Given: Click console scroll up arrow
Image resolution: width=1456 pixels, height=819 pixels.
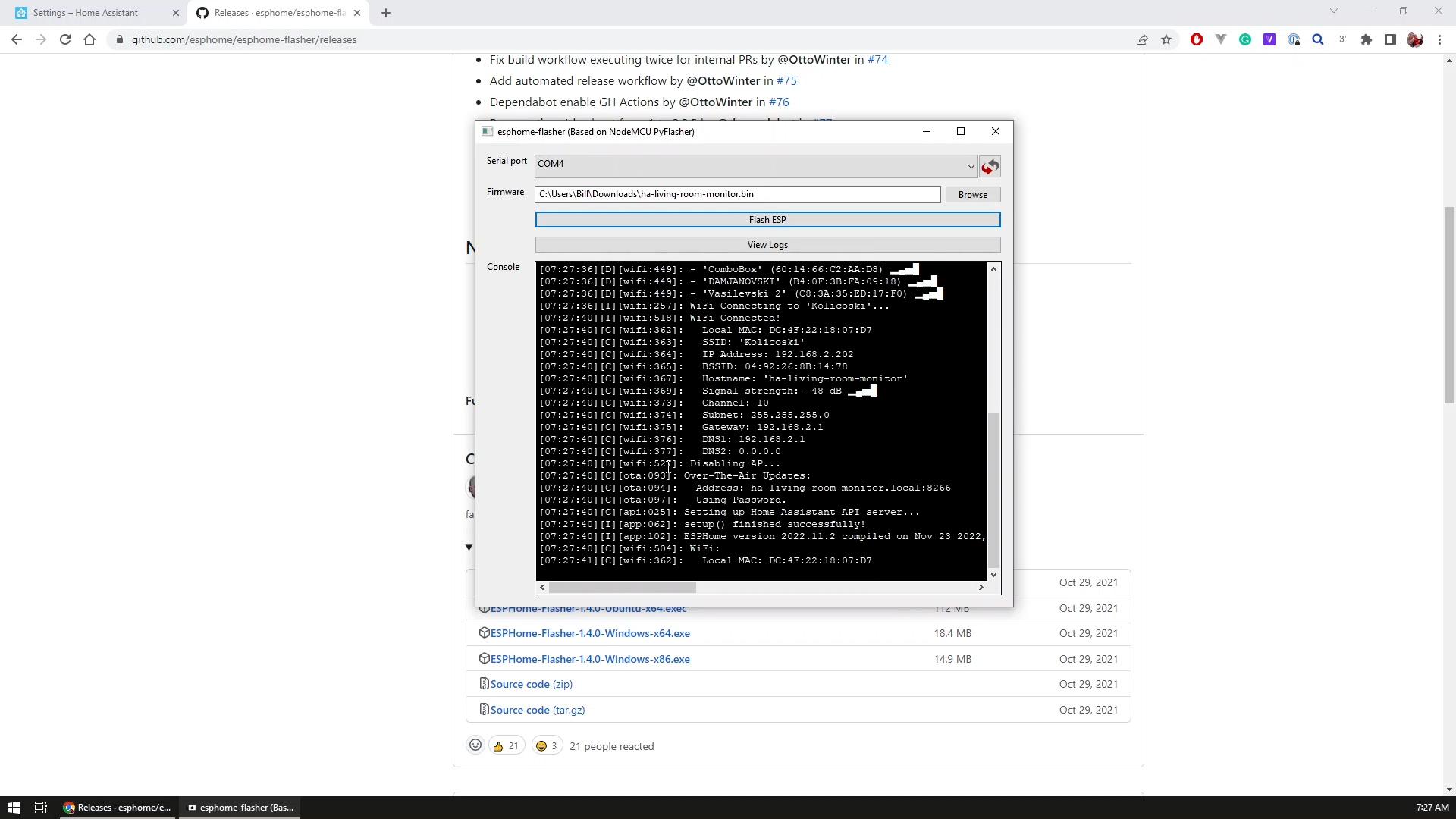Looking at the screenshot, I should (x=993, y=269).
